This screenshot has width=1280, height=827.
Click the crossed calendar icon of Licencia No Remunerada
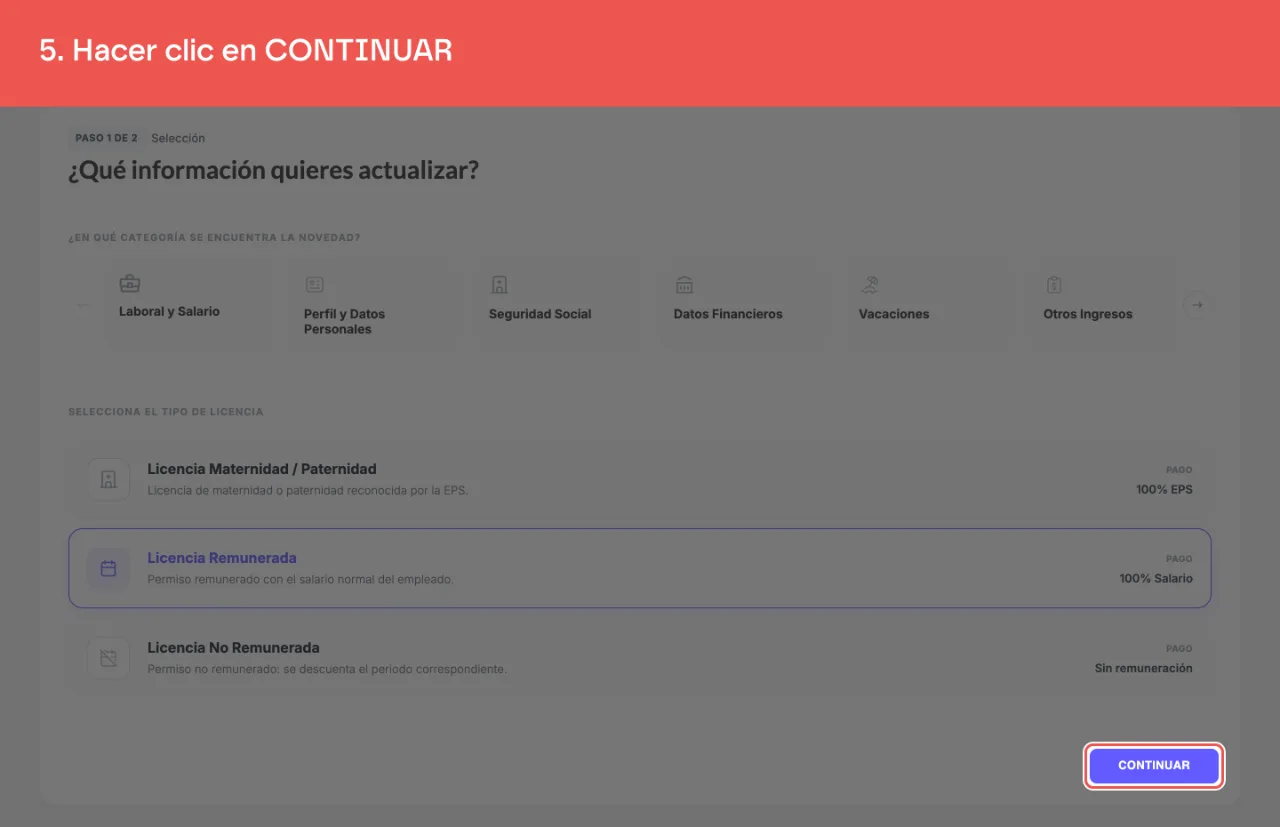tap(108, 658)
